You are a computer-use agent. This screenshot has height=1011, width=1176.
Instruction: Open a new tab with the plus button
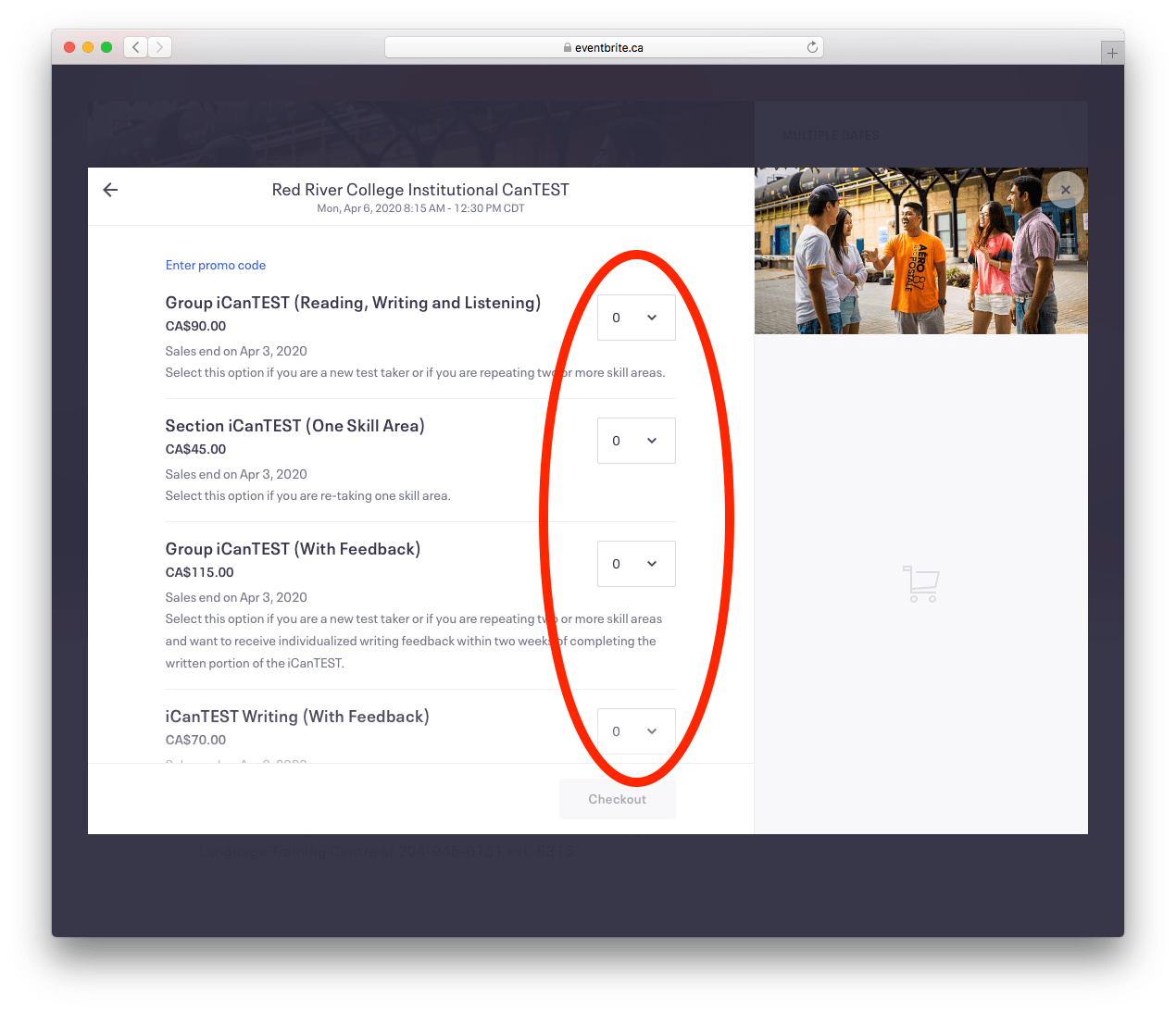pyautogui.click(x=1112, y=53)
